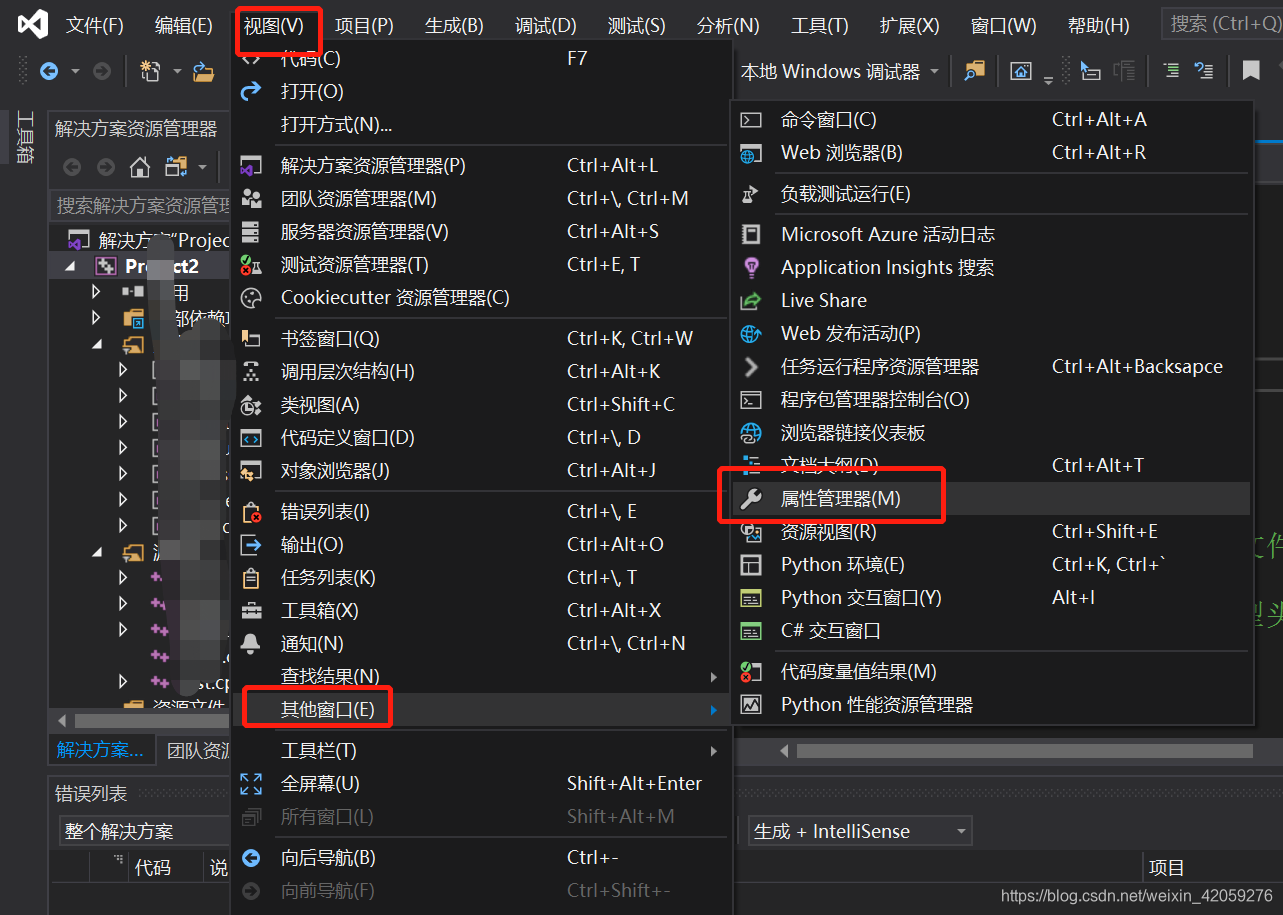The image size is (1283, 915).
Task: Switch to the 解决方案... bottom tab
Action: (x=100, y=749)
